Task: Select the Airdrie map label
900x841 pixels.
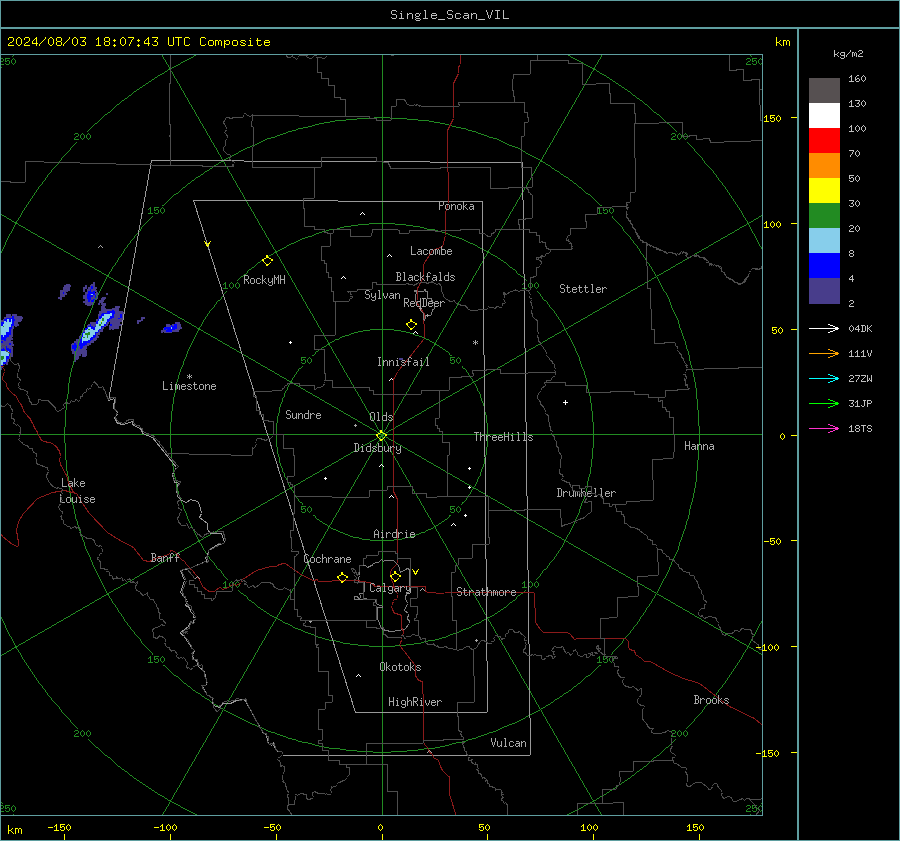Action: pos(394,534)
